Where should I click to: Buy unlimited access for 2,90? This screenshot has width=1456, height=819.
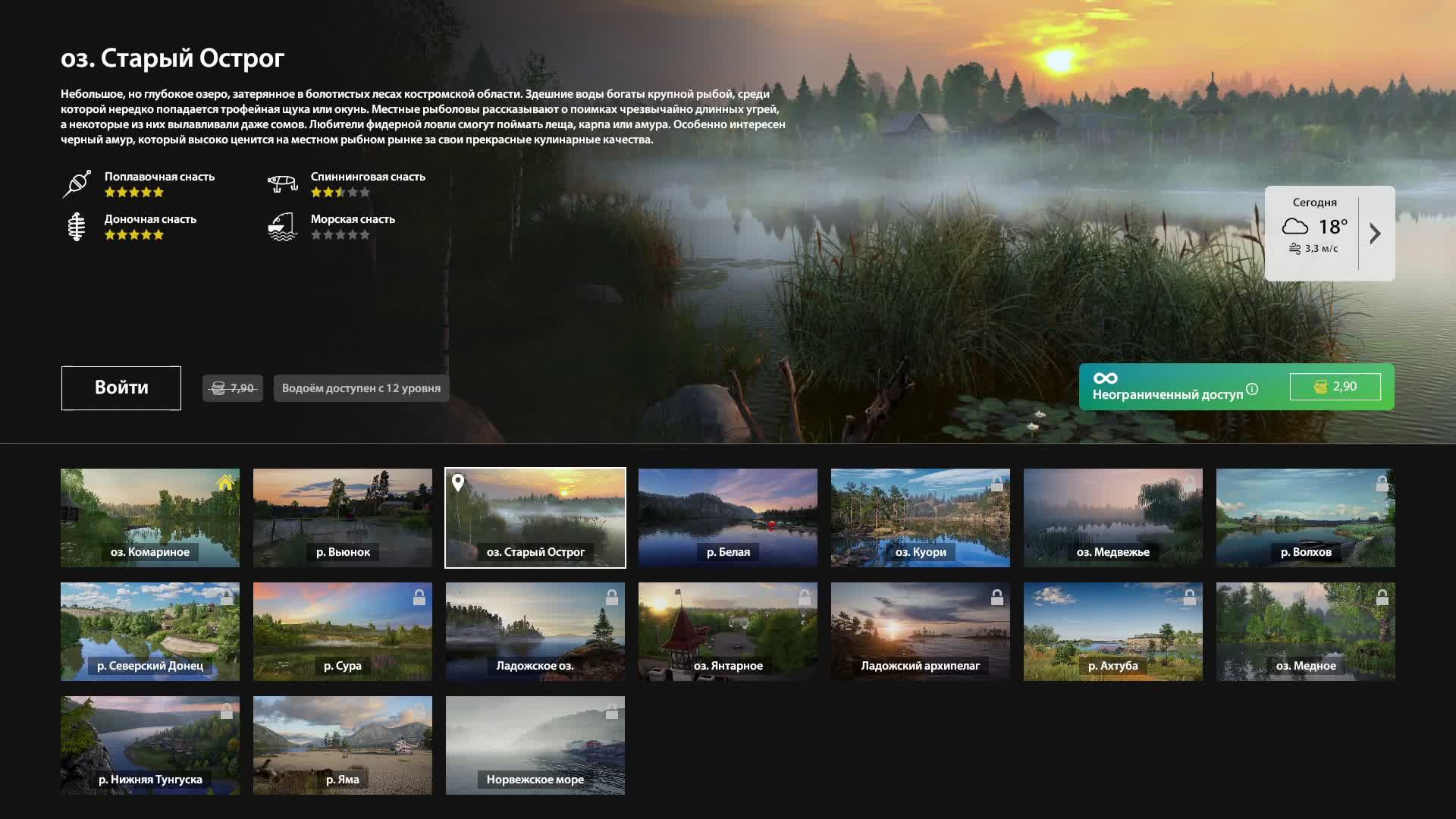[1335, 387]
